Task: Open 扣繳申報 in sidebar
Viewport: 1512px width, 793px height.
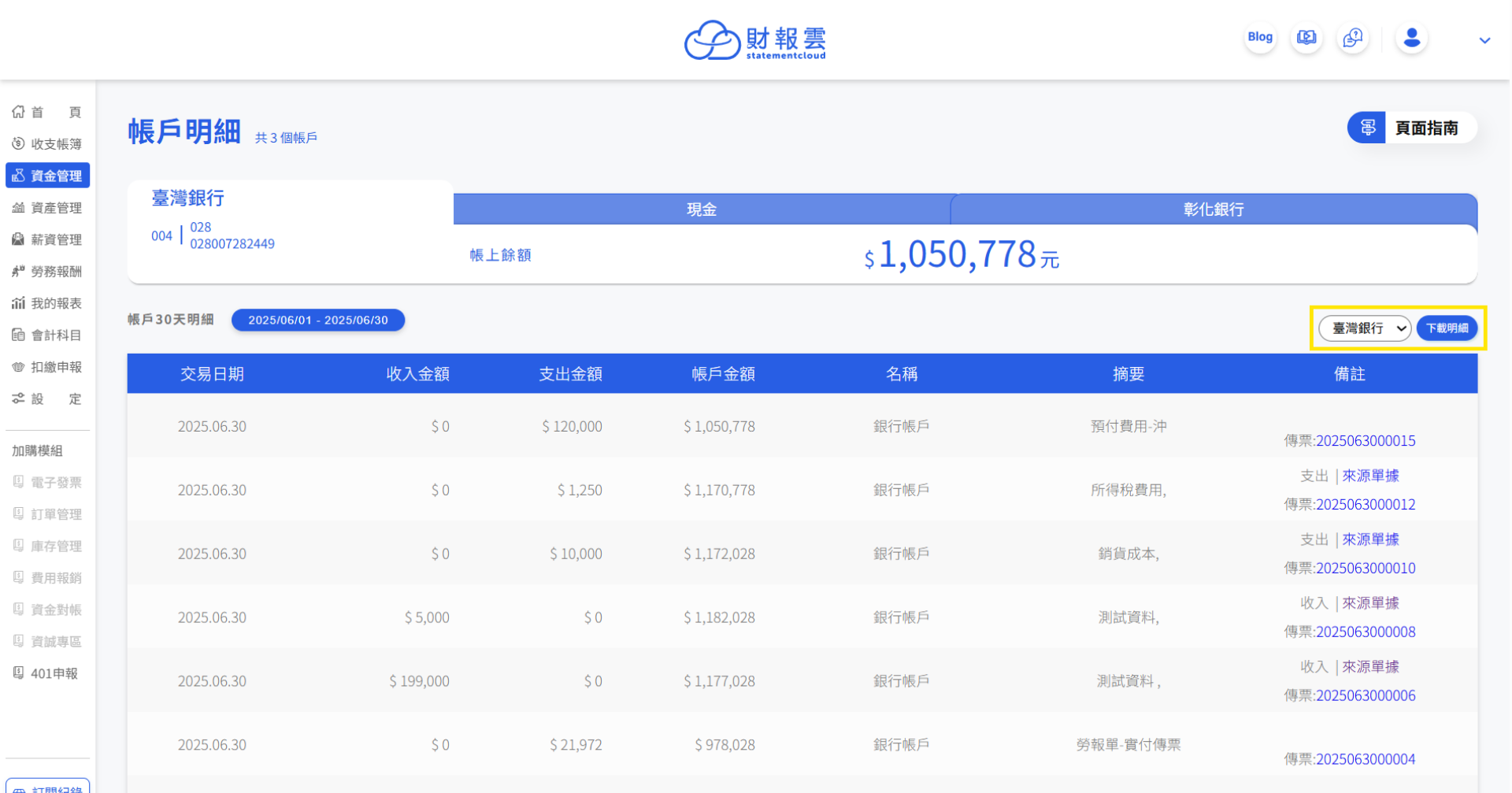Action: [47, 367]
